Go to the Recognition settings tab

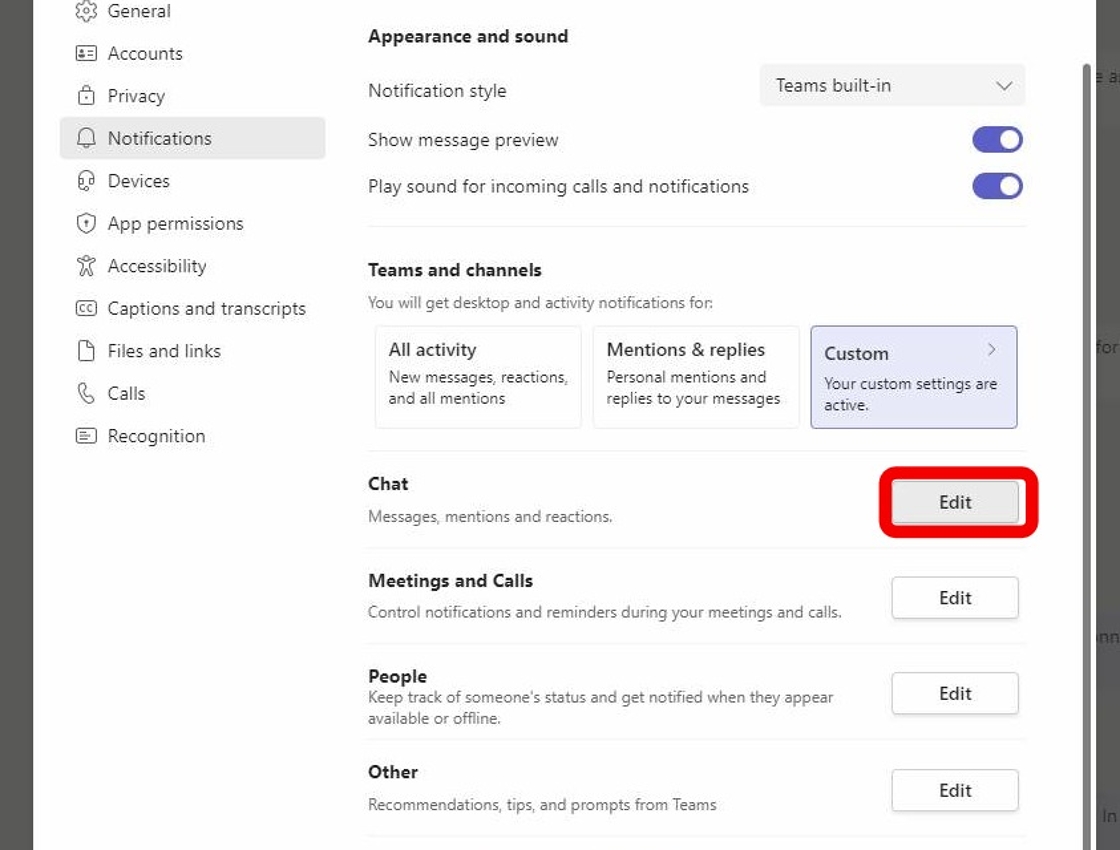click(x=156, y=436)
